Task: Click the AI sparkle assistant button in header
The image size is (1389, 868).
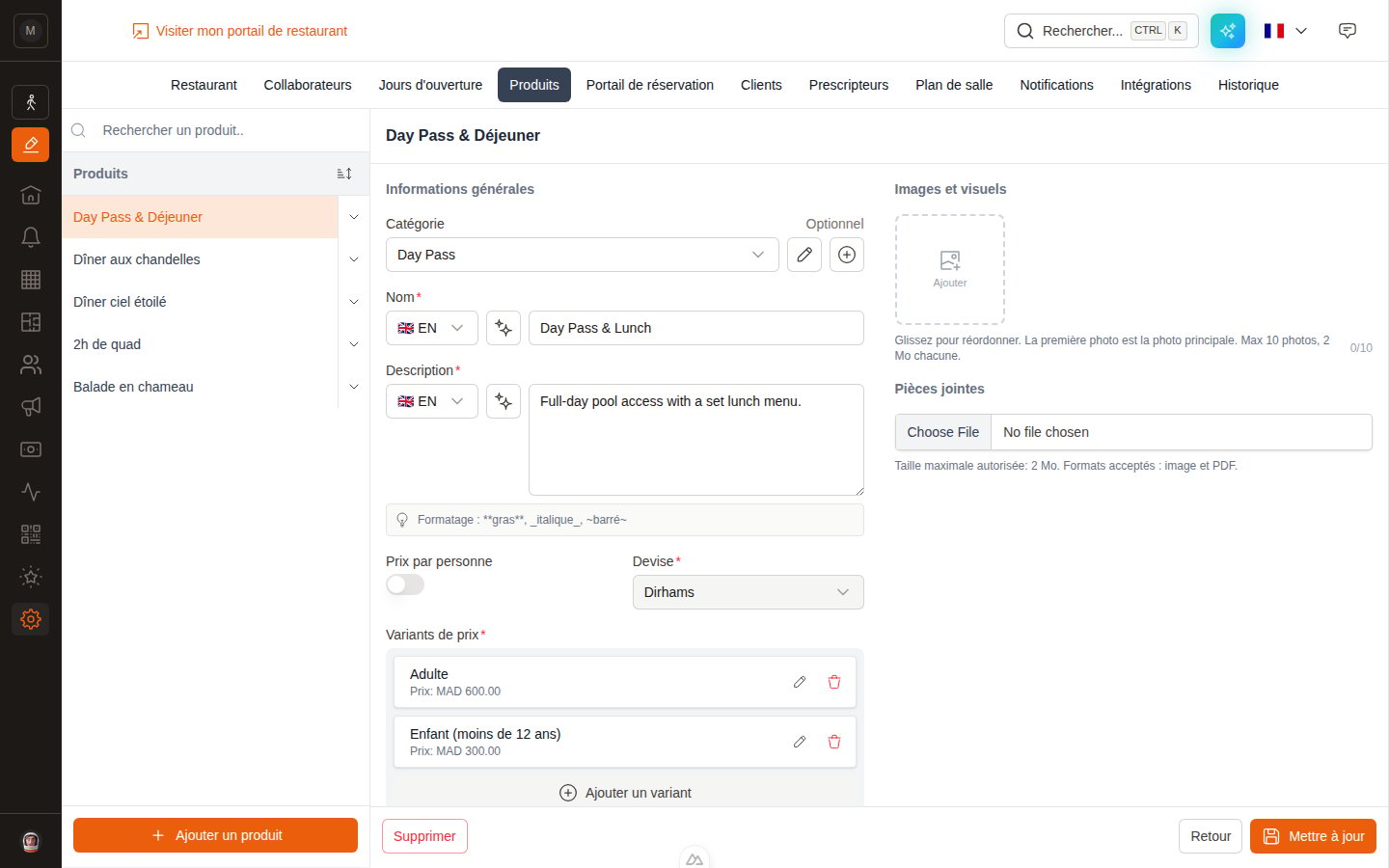Action: tap(1228, 31)
